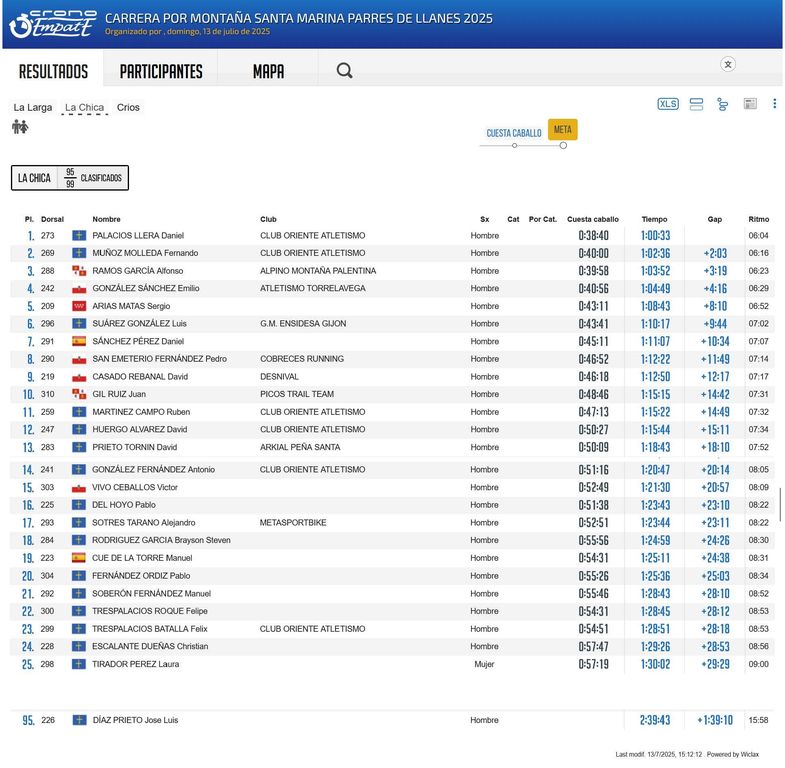The height and width of the screenshot is (768, 785).
Task: Switch to stacked rows view icon
Action: click(x=697, y=104)
